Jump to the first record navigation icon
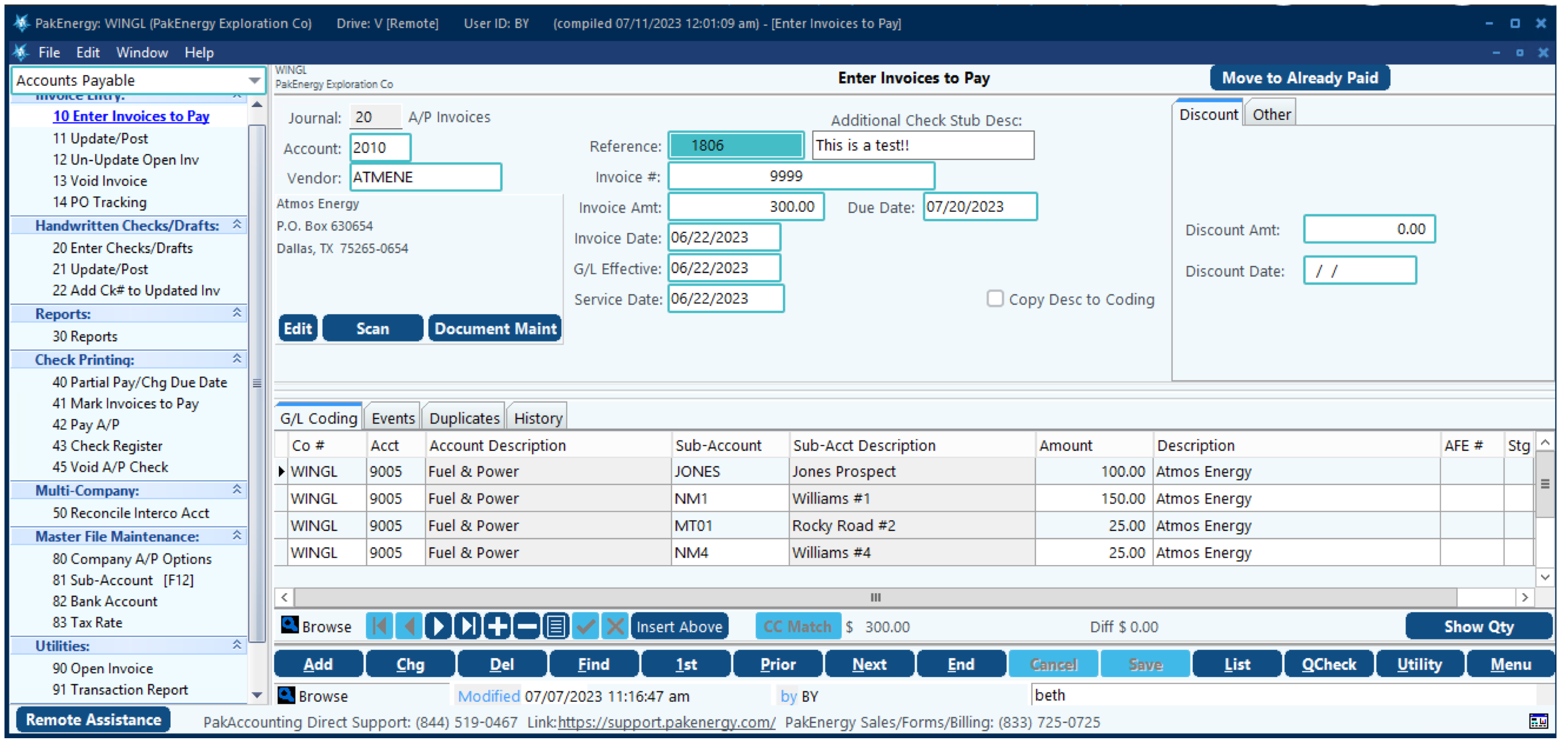Image resolution: width=1568 pixels, height=755 pixels. (x=379, y=626)
